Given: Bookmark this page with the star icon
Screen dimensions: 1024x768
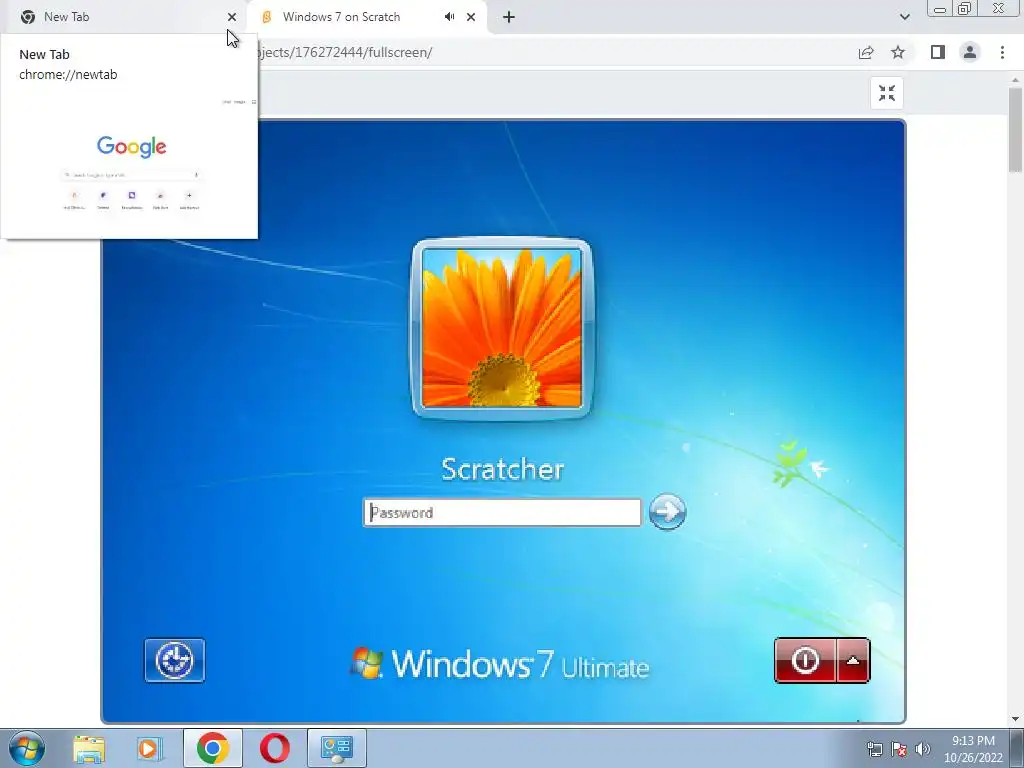Looking at the screenshot, I should [898, 52].
